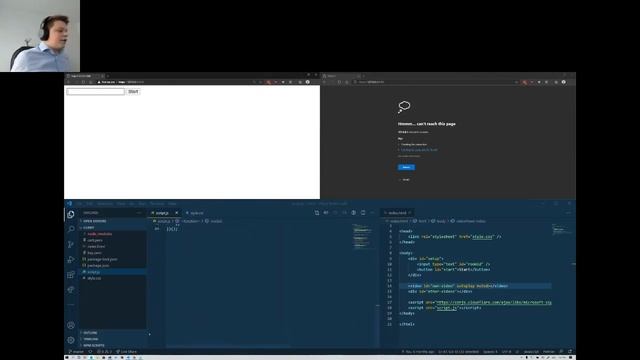Click the master branch indicator in status bar

coord(77,351)
